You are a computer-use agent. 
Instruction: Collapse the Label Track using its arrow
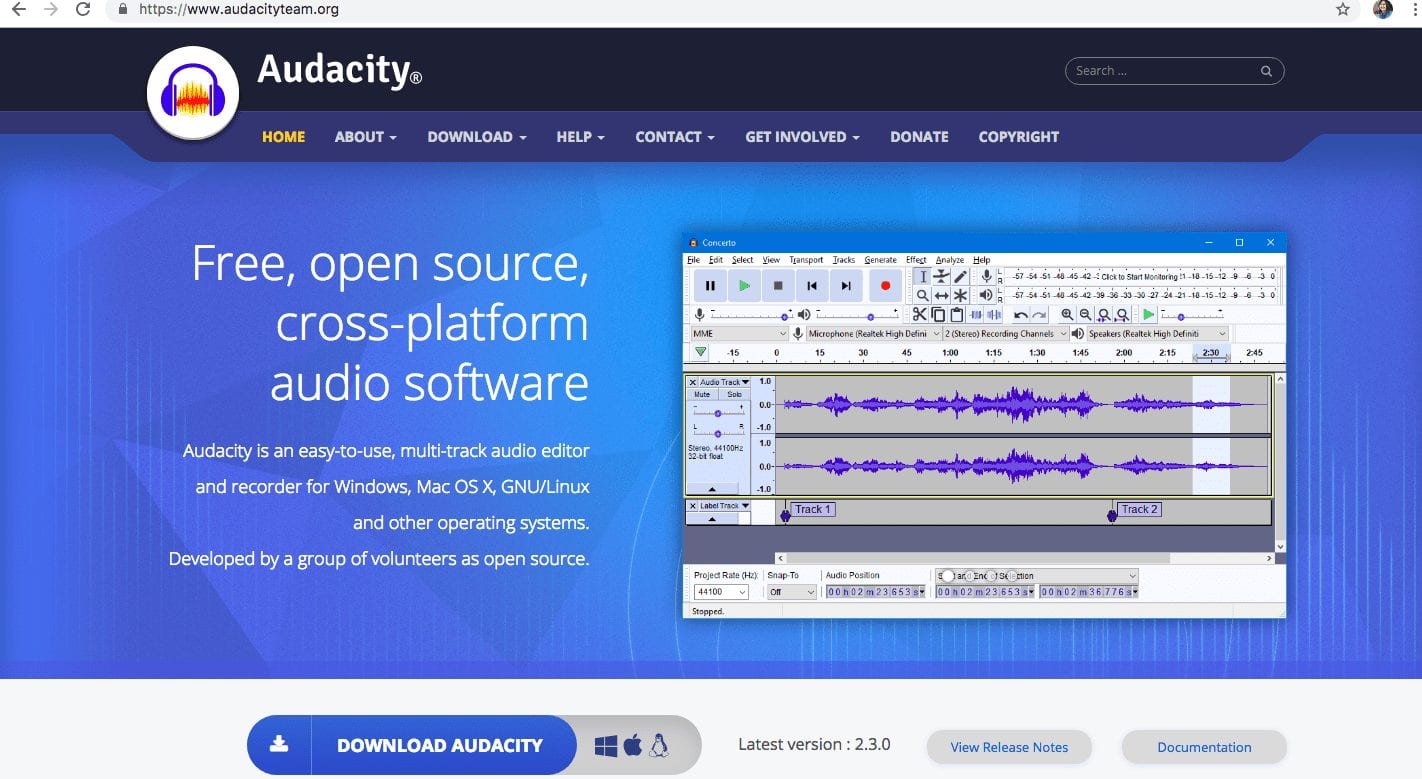coord(711,519)
